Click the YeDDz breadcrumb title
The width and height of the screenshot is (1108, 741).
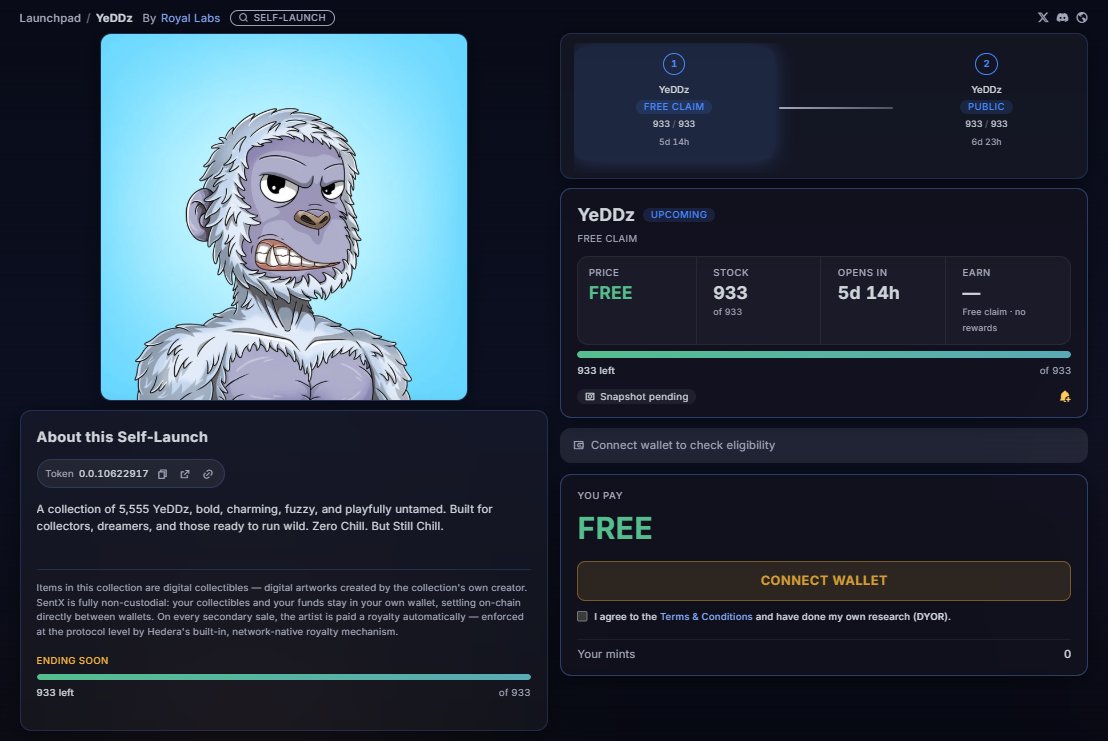tap(114, 18)
